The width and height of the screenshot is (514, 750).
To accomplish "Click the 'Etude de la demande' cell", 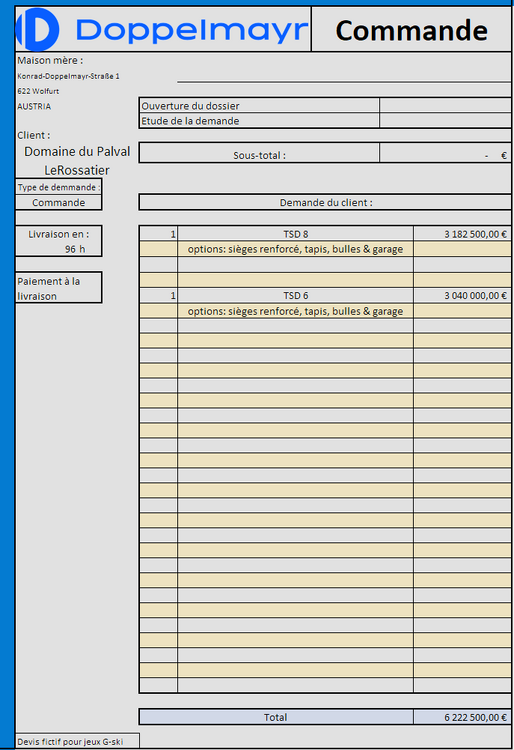I will click(x=259, y=121).
